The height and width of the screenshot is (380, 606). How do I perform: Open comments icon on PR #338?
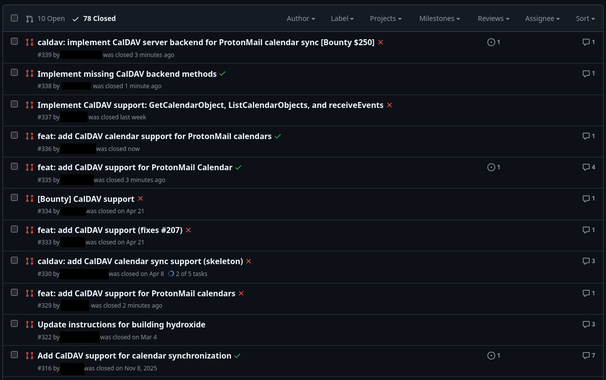point(589,73)
